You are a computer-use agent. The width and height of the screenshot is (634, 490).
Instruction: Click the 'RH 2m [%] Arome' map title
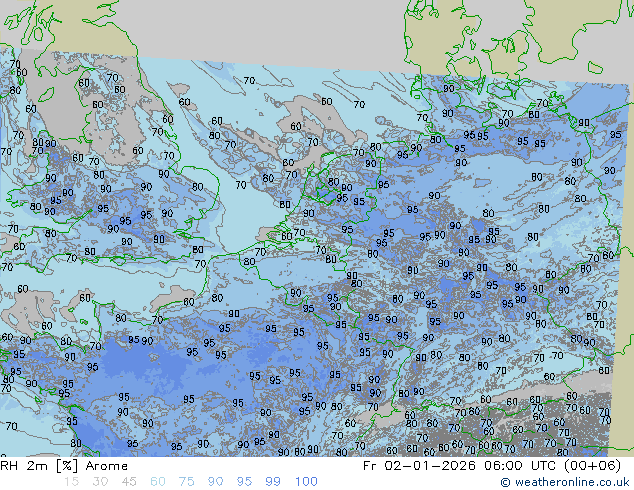click(x=64, y=466)
